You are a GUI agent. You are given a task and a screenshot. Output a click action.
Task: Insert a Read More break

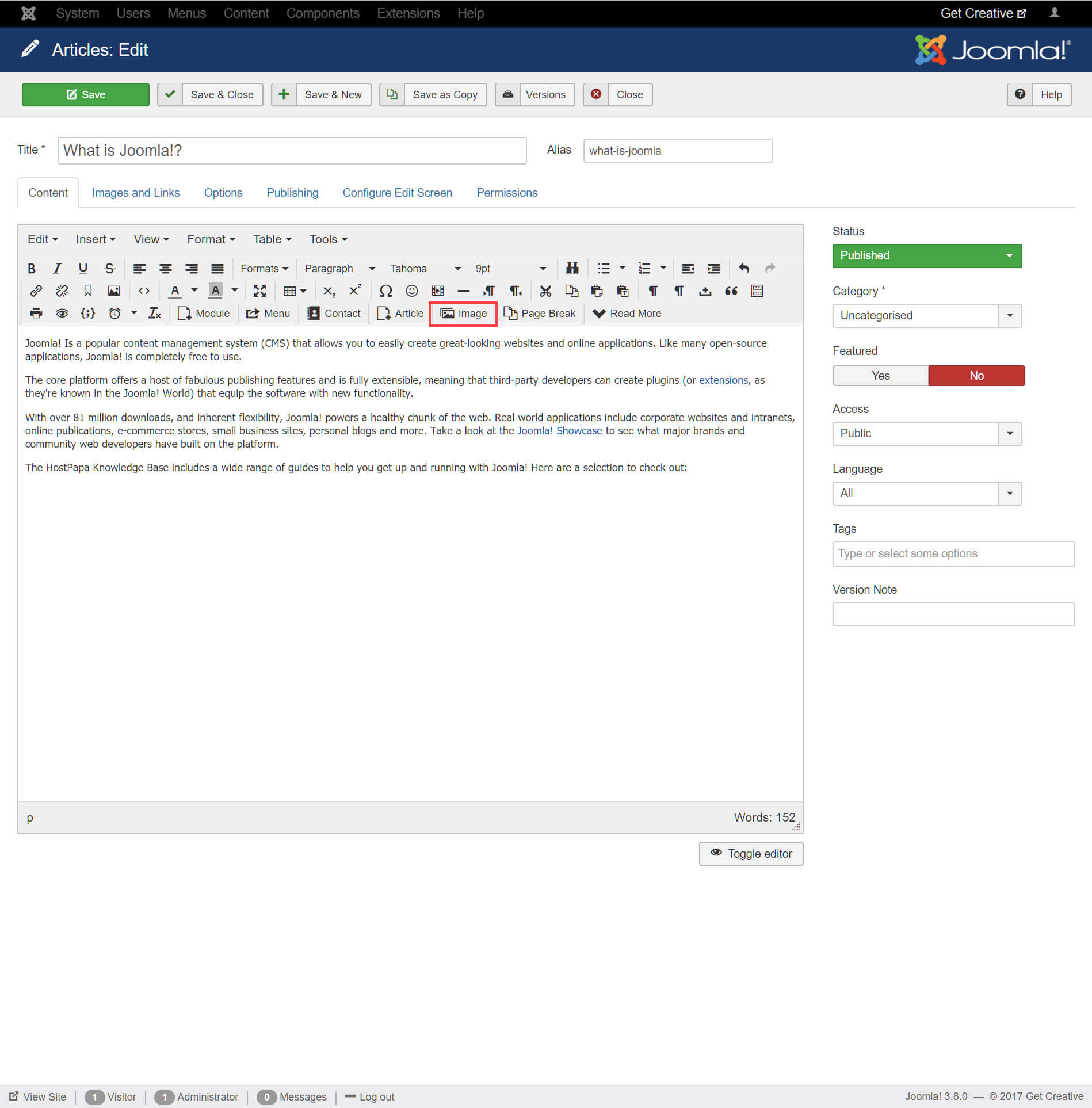(x=627, y=314)
